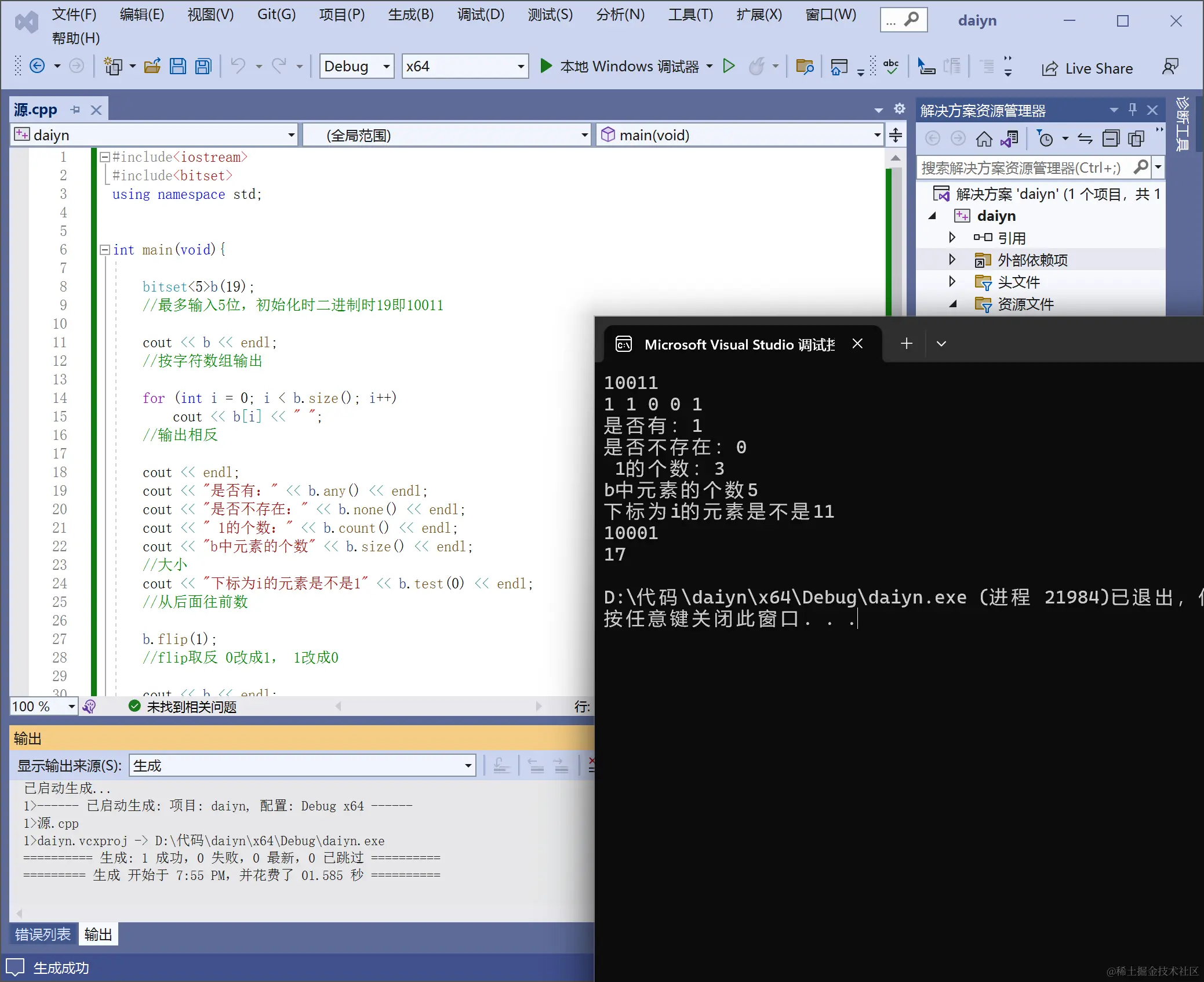Viewport: 1204px width, 982px height.
Task: Open the 调试(D) menu
Action: click(481, 14)
